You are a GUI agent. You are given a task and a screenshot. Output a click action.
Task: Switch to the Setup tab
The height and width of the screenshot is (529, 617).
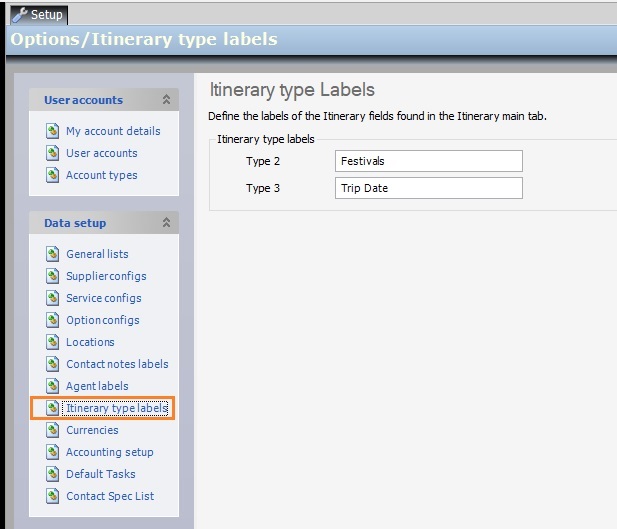point(38,14)
